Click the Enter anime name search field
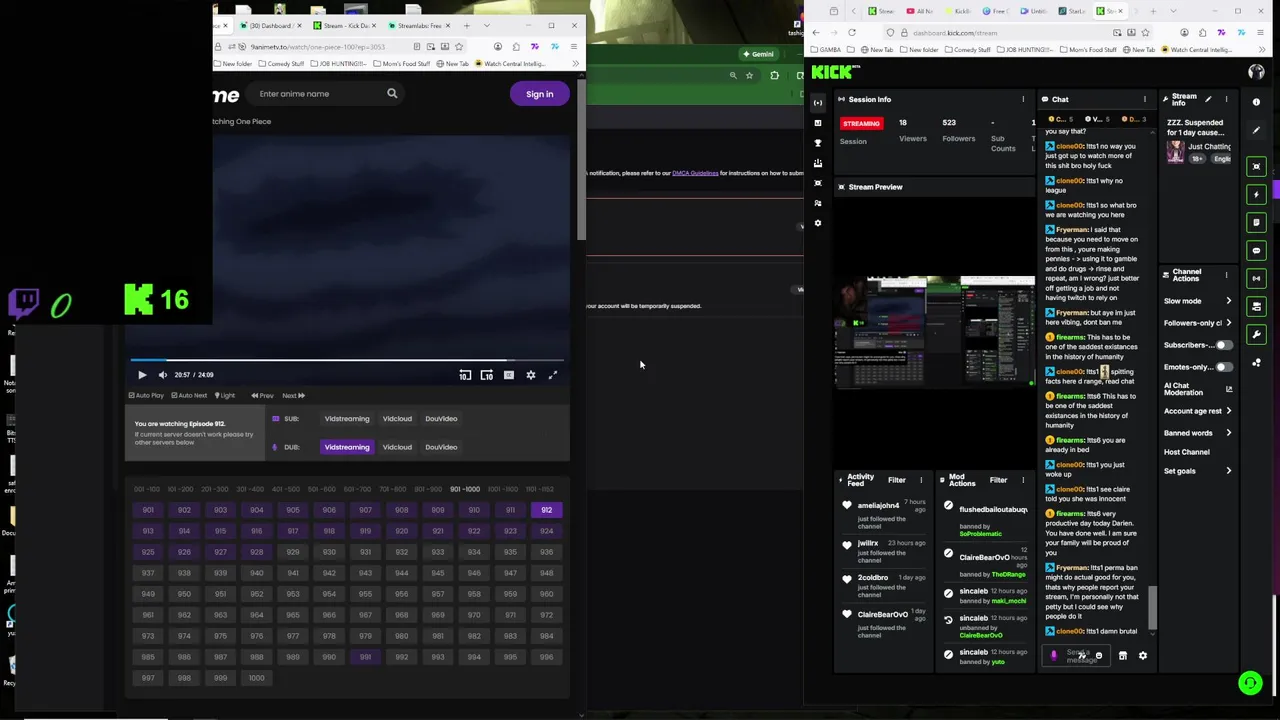The width and height of the screenshot is (1280, 720). pyautogui.click(x=316, y=94)
